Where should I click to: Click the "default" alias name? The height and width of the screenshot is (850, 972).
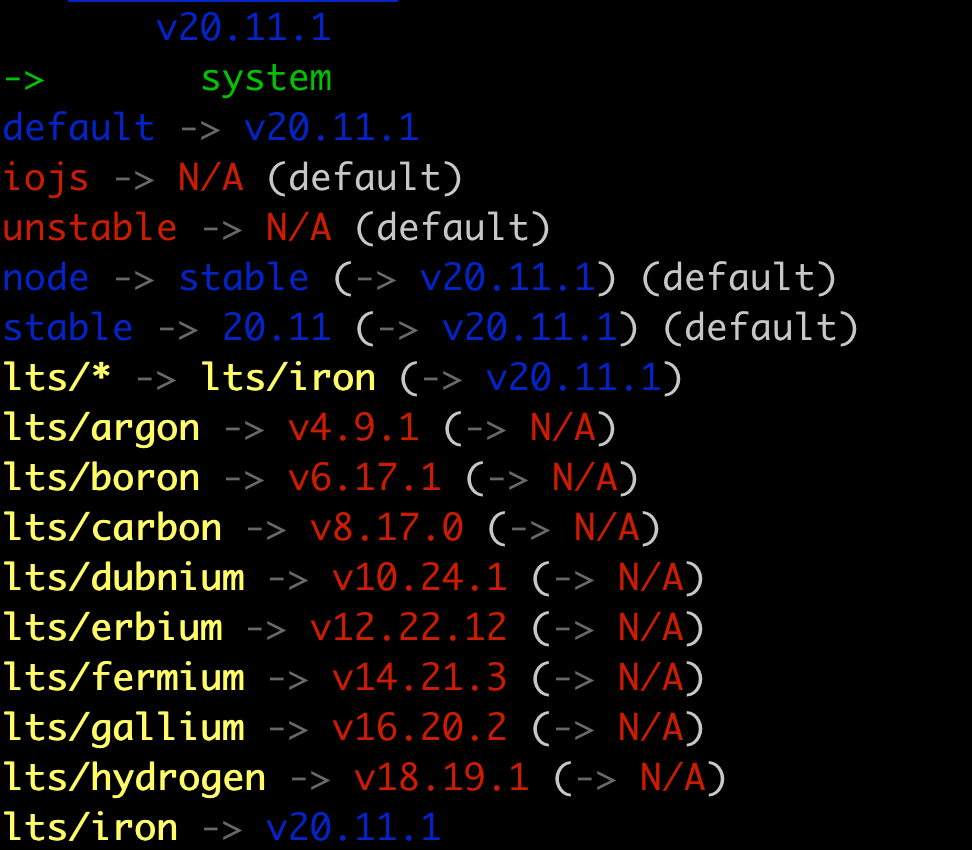coord(79,128)
